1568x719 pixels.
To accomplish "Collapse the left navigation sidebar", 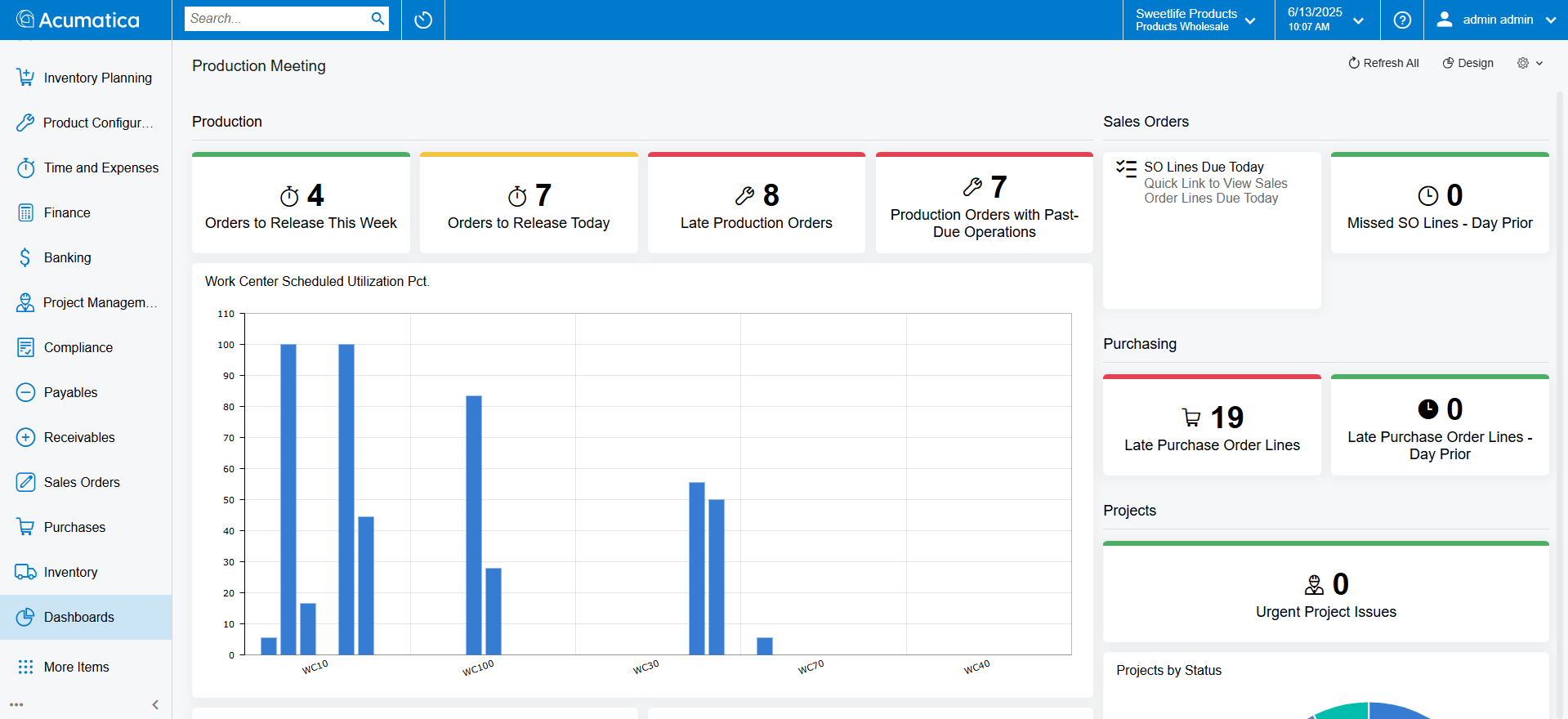I will 155,704.
